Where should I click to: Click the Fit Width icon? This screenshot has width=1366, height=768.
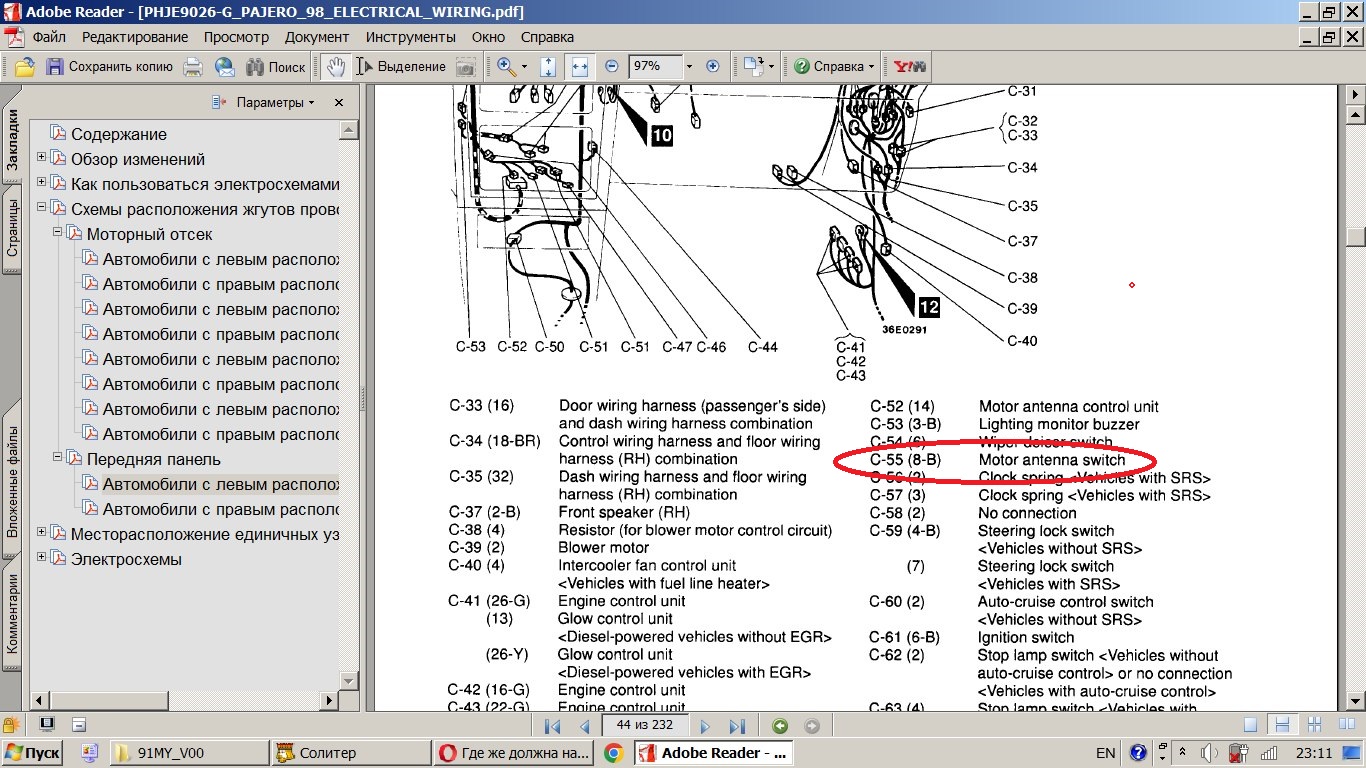579,67
